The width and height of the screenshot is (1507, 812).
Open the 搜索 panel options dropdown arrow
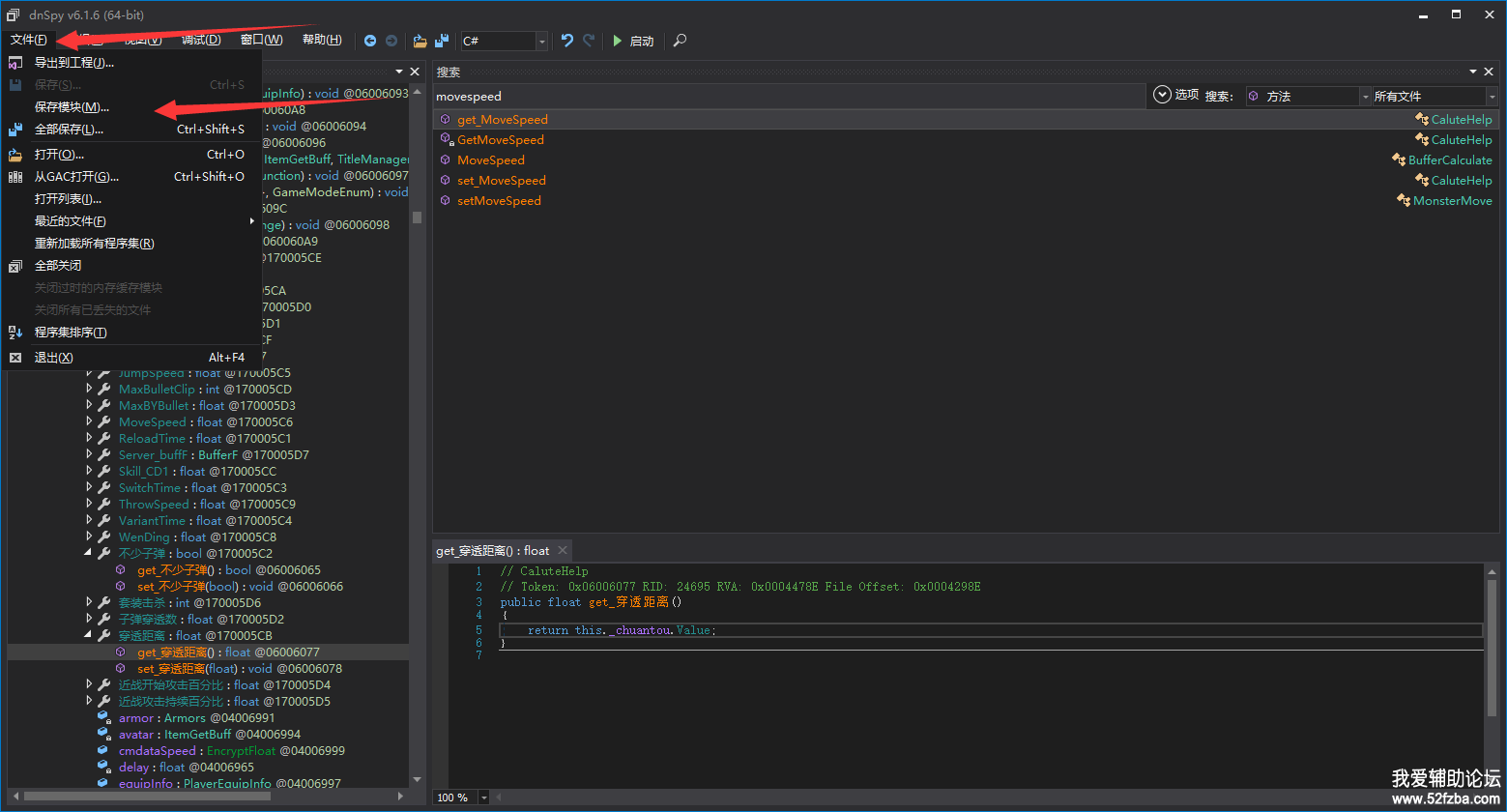(1474, 72)
